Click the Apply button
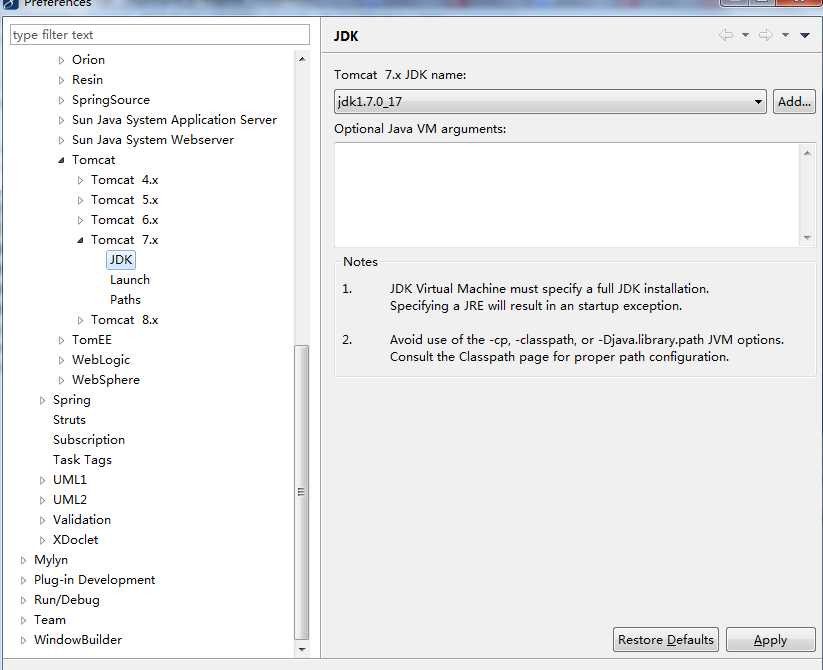 [x=771, y=640]
